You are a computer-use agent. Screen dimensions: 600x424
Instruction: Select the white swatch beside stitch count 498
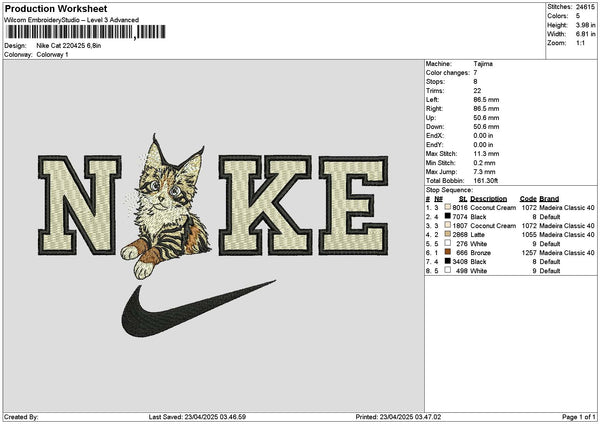447,270
